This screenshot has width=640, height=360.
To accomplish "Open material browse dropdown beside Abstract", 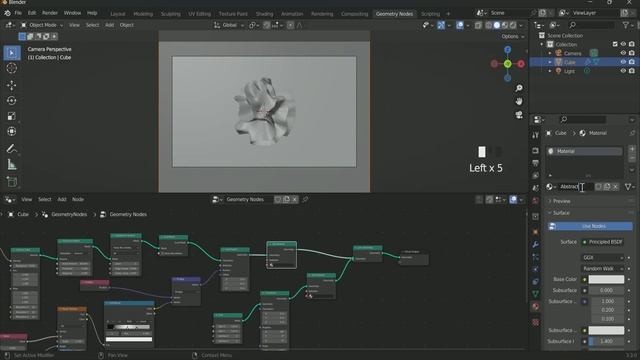I will point(551,187).
